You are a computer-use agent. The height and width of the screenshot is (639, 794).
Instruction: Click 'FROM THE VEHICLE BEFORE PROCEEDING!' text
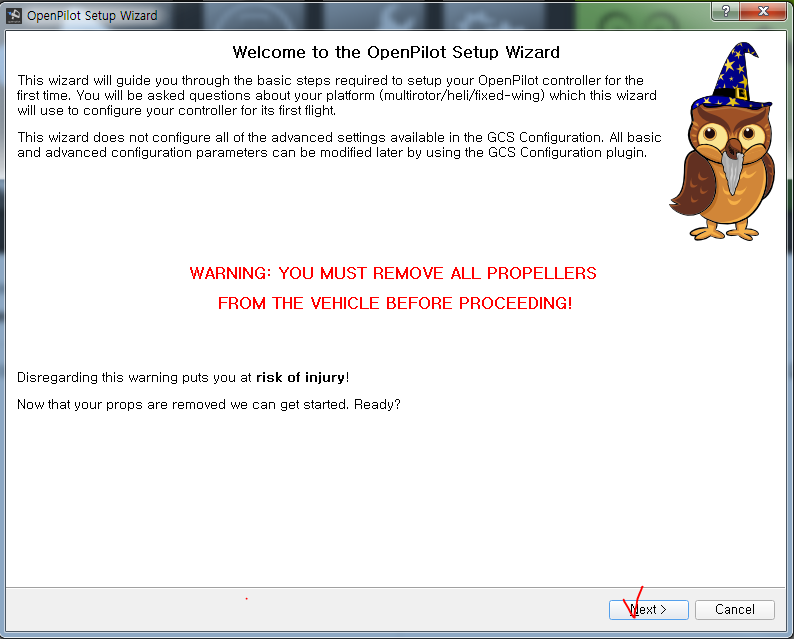click(x=395, y=303)
